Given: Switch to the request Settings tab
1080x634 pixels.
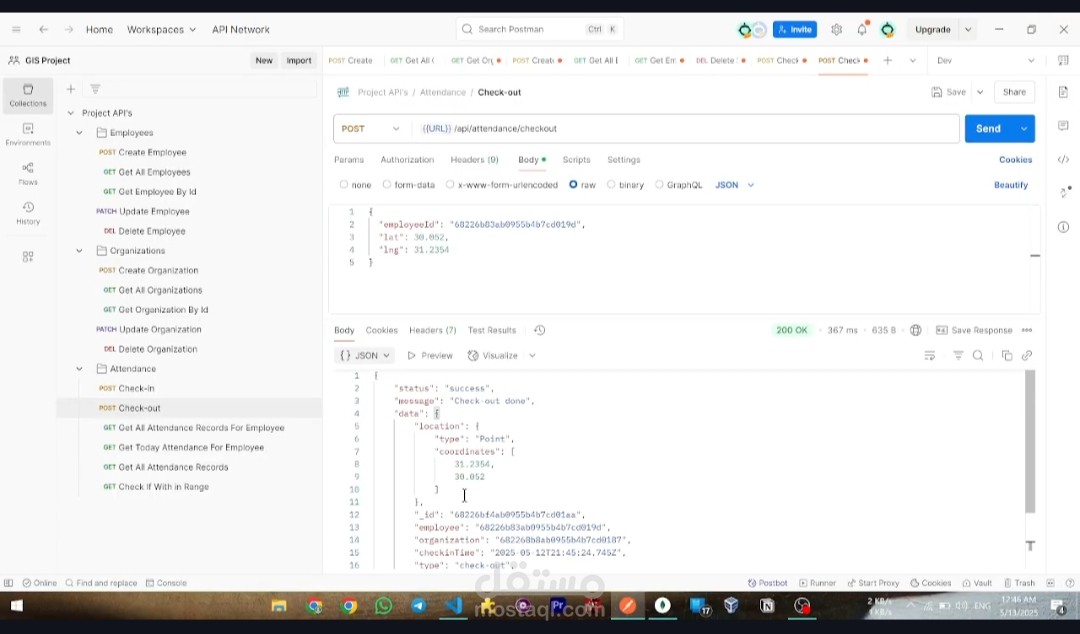Looking at the screenshot, I should pyautogui.click(x=623, y=159).
